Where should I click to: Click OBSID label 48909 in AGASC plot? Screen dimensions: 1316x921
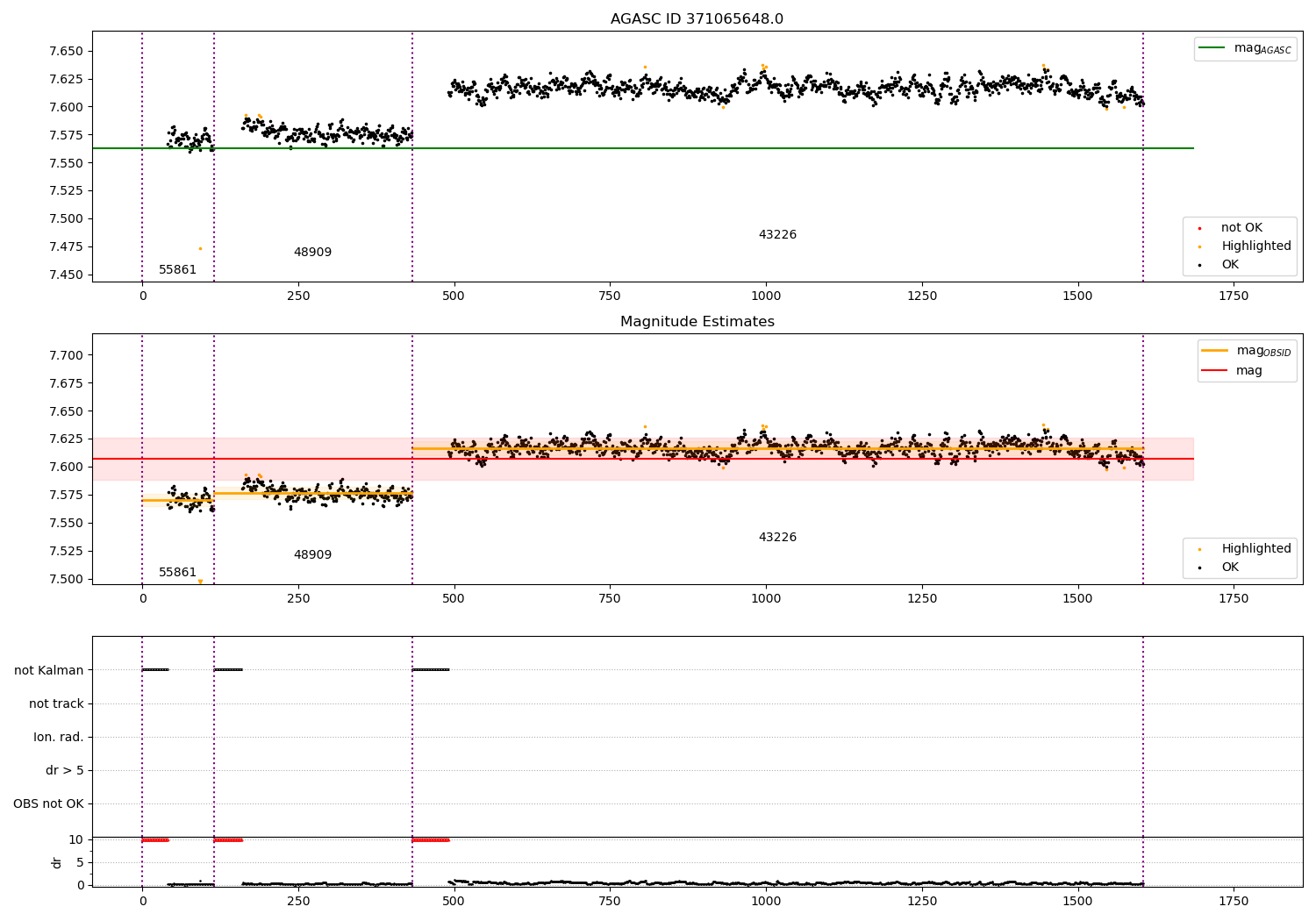pyautogui.click(x=312, y=252)
